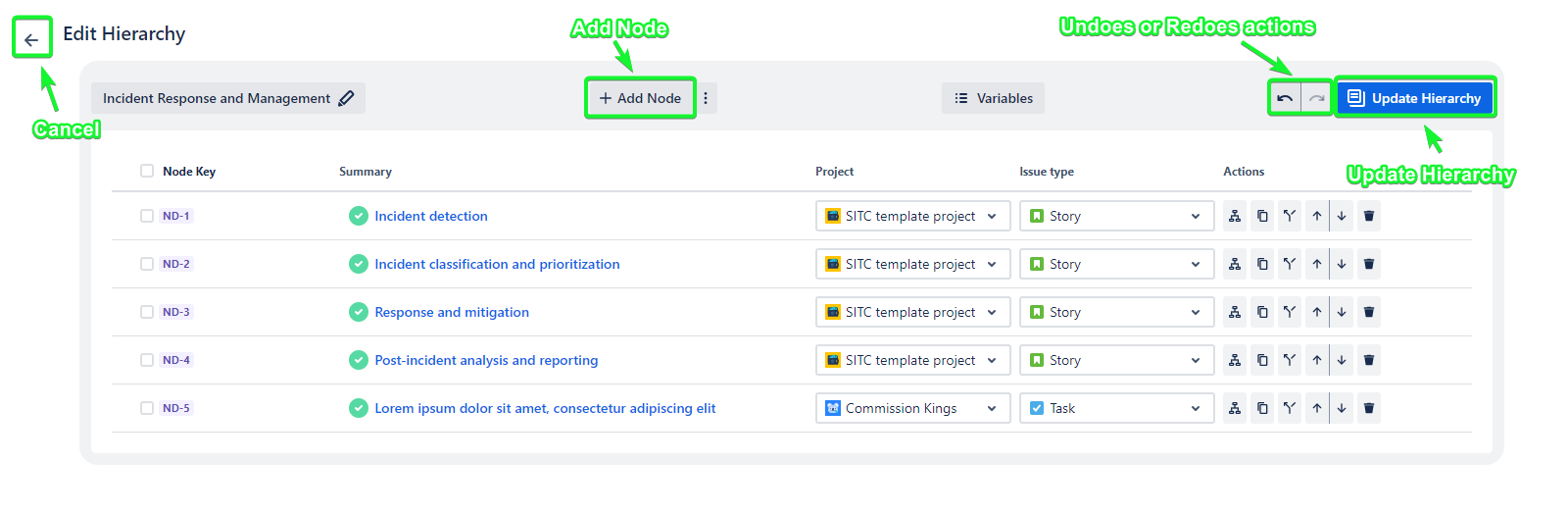Click the back arrow to cancel editing
The width and height of the screenshot is (1568, 513).
click(x=31, y=39)
